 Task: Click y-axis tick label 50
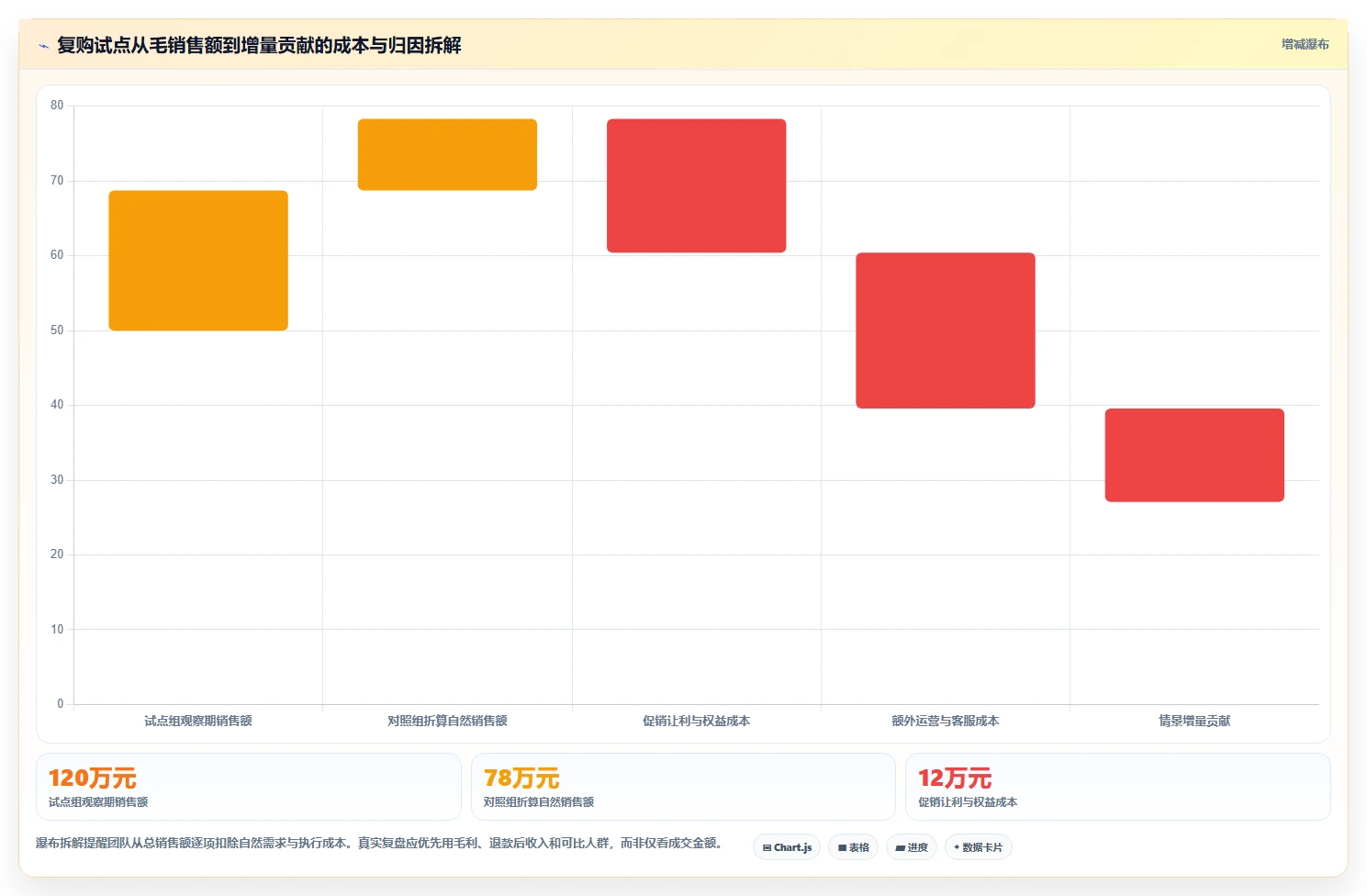57,330
